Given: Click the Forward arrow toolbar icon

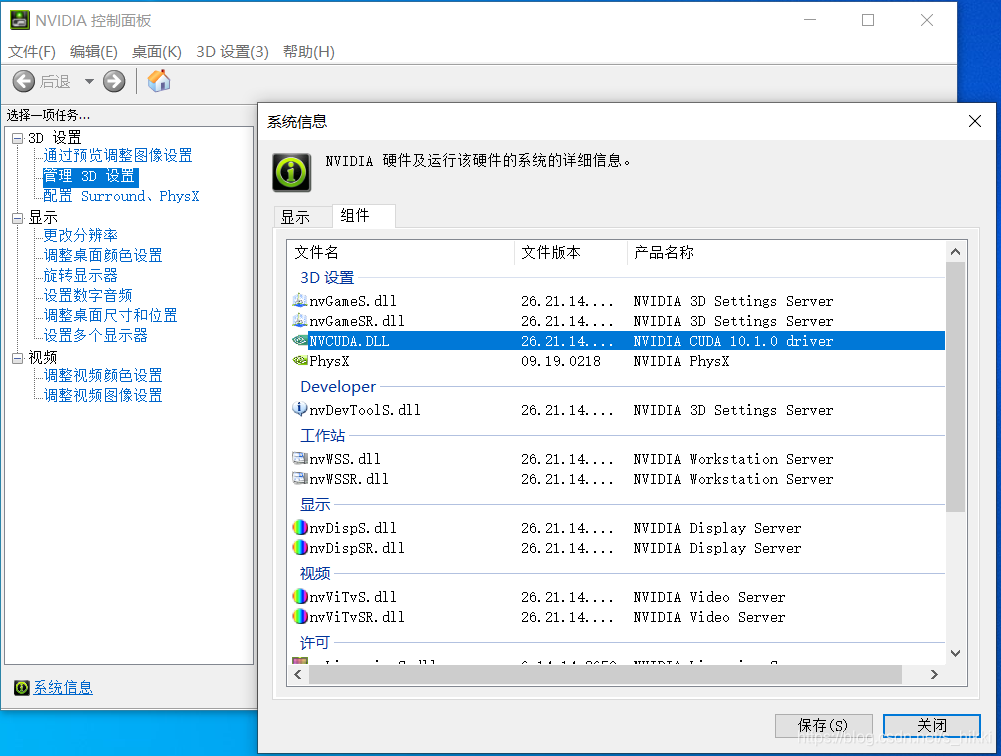Looking at the screenshot, I should pyautogui.click(x=114, y=82).
